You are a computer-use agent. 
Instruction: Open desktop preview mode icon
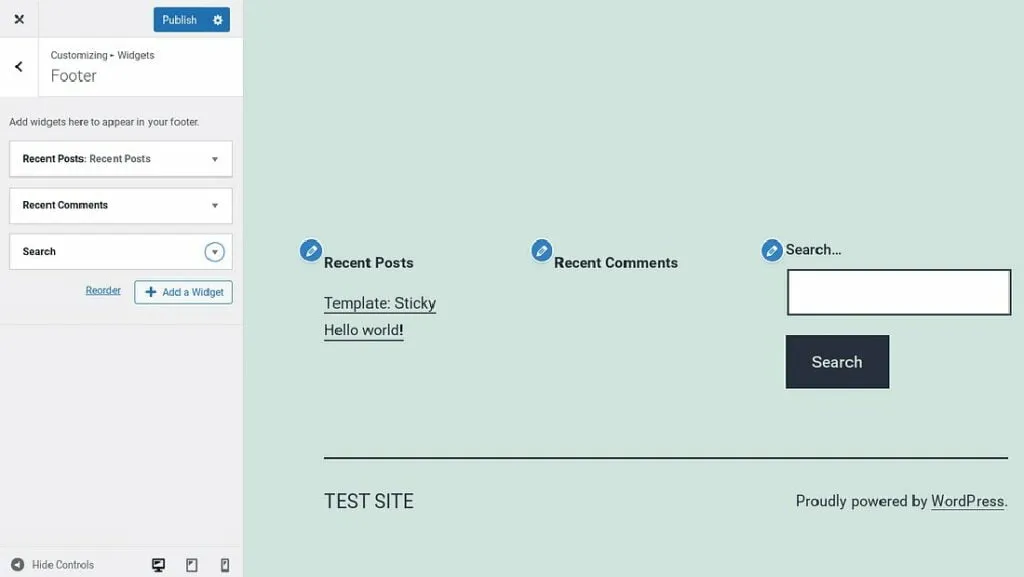point(158,564)
